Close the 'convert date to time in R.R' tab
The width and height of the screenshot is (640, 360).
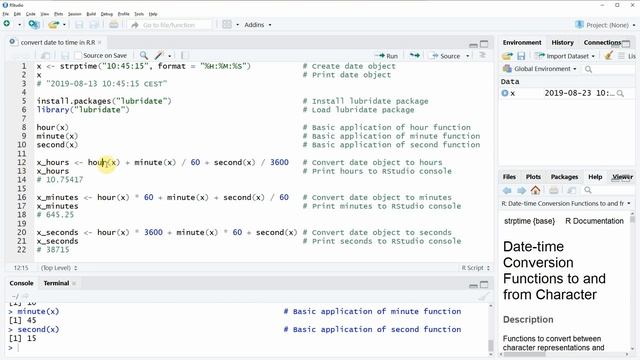click(100, 42)
